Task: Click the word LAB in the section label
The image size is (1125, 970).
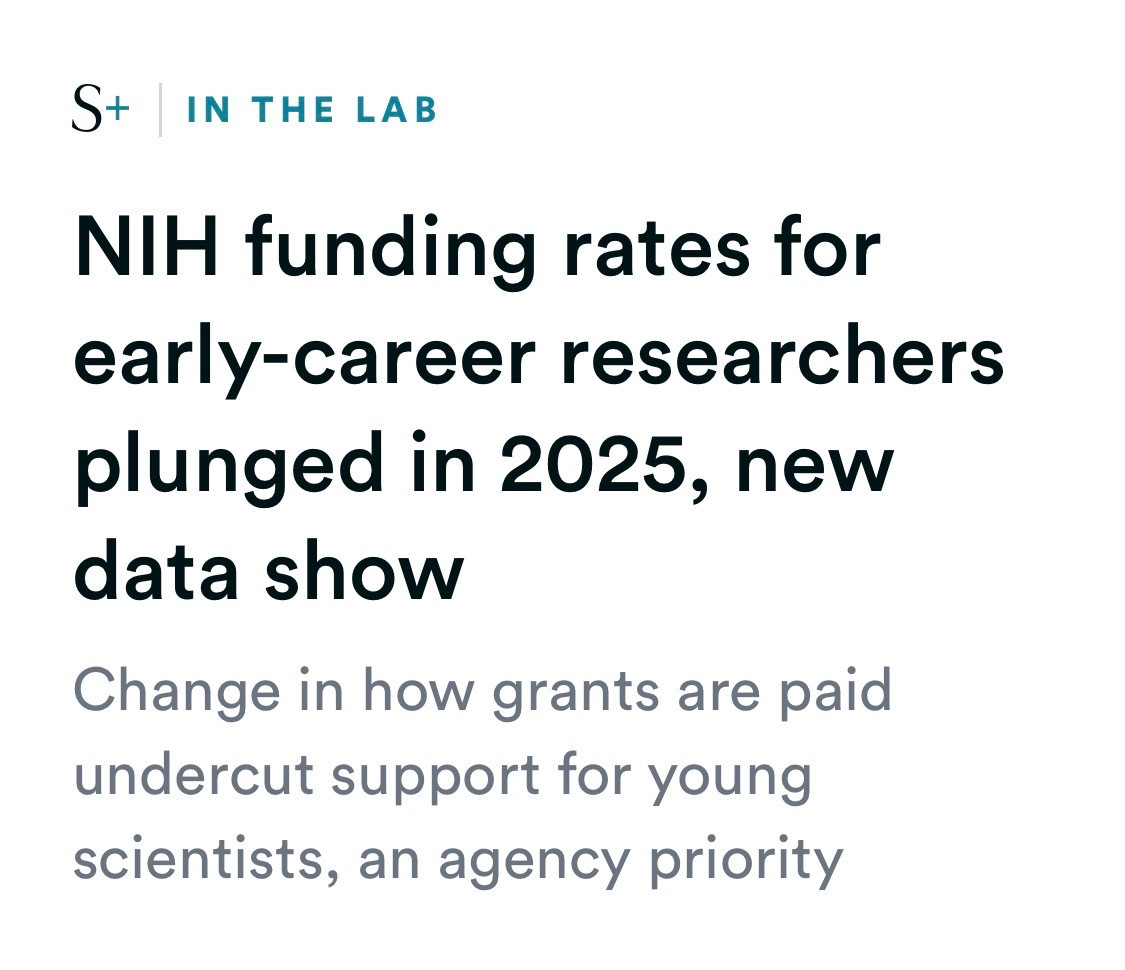Action: pos(397,110)
